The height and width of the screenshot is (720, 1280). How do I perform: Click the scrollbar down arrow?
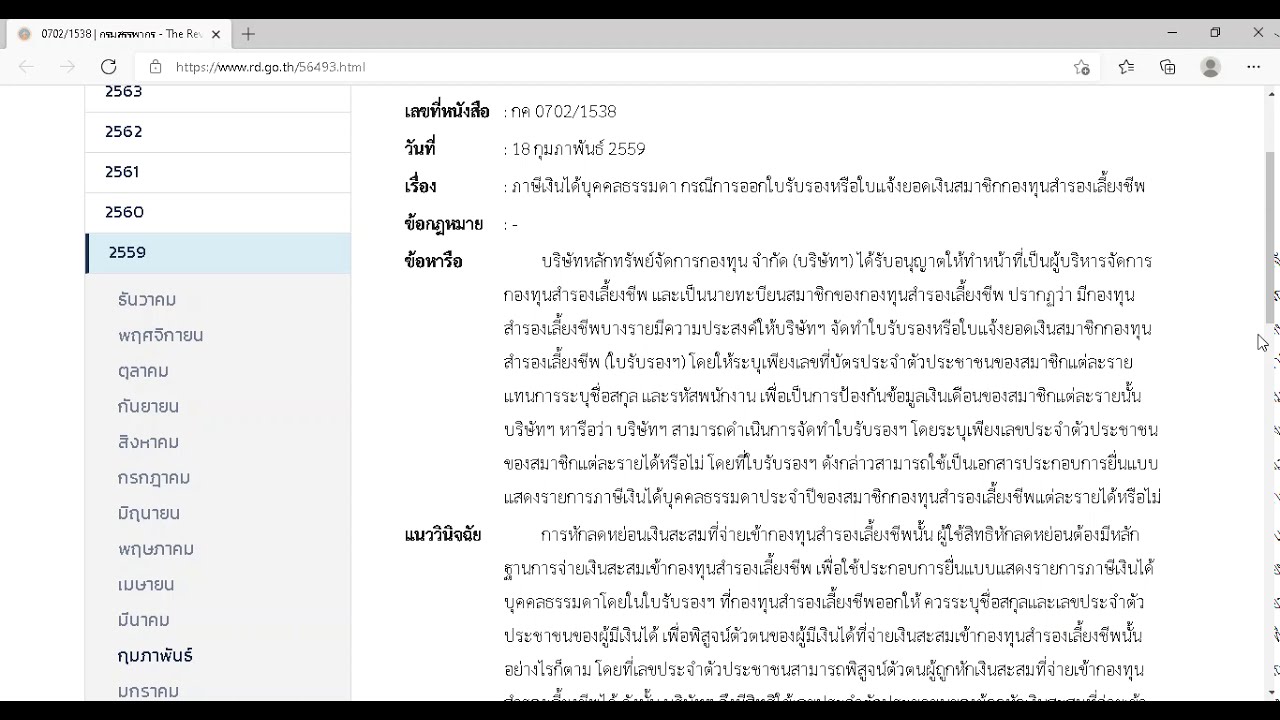click(1271, 692)
